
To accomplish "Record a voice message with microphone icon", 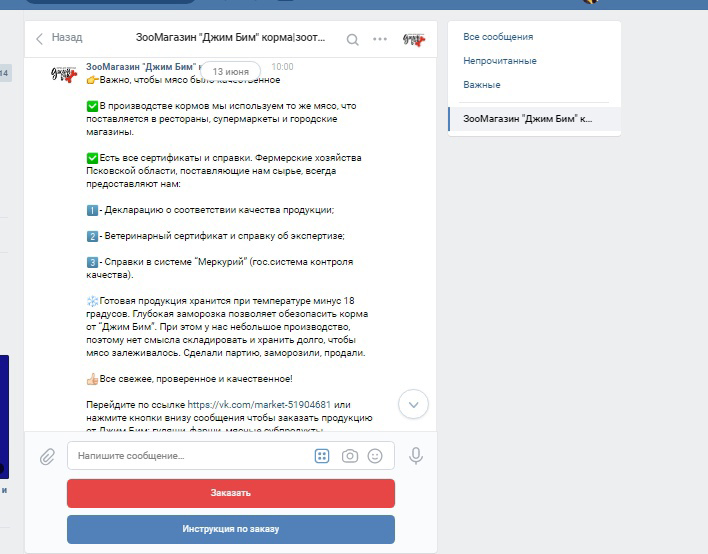I will click(x=416, y=456).
